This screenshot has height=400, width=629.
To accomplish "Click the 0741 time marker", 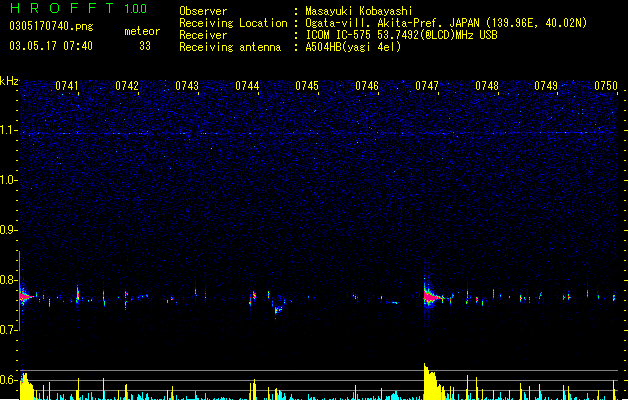I will coord(67,86).
